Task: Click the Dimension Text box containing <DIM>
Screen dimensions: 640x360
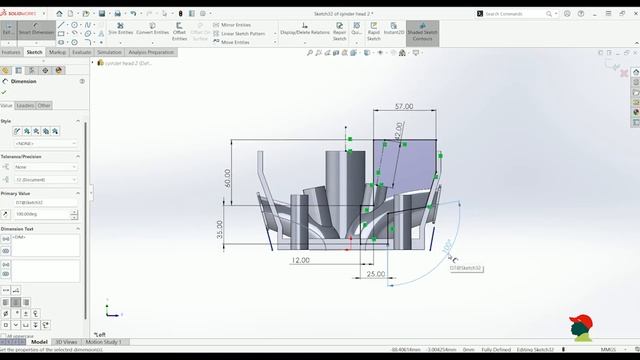Action: coord(45,245)
